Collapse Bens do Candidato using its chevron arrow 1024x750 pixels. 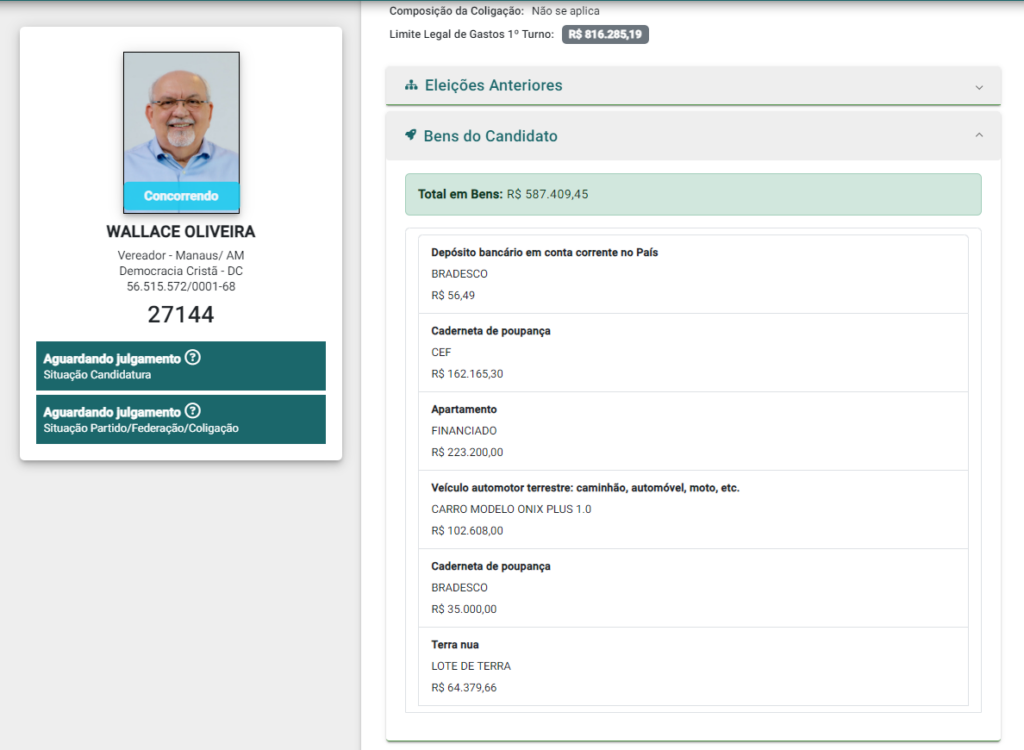pyautogui.click(x=979, y=135)
